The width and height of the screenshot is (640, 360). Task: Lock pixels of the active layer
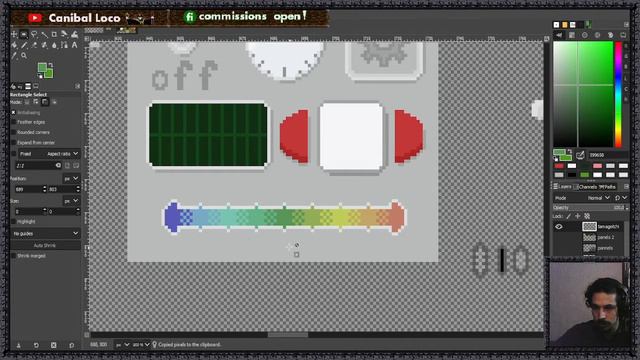(x=569, y=216)
